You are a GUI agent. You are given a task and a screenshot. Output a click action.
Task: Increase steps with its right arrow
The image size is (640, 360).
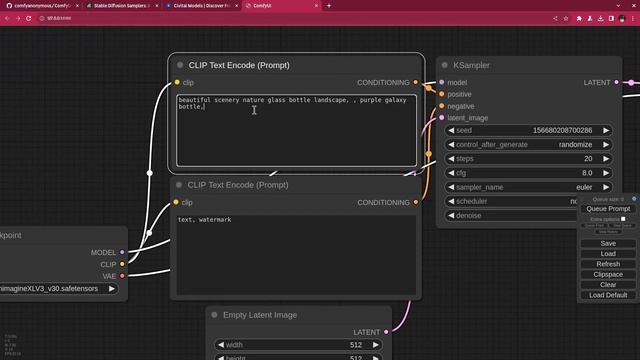(x=606, y=158)
